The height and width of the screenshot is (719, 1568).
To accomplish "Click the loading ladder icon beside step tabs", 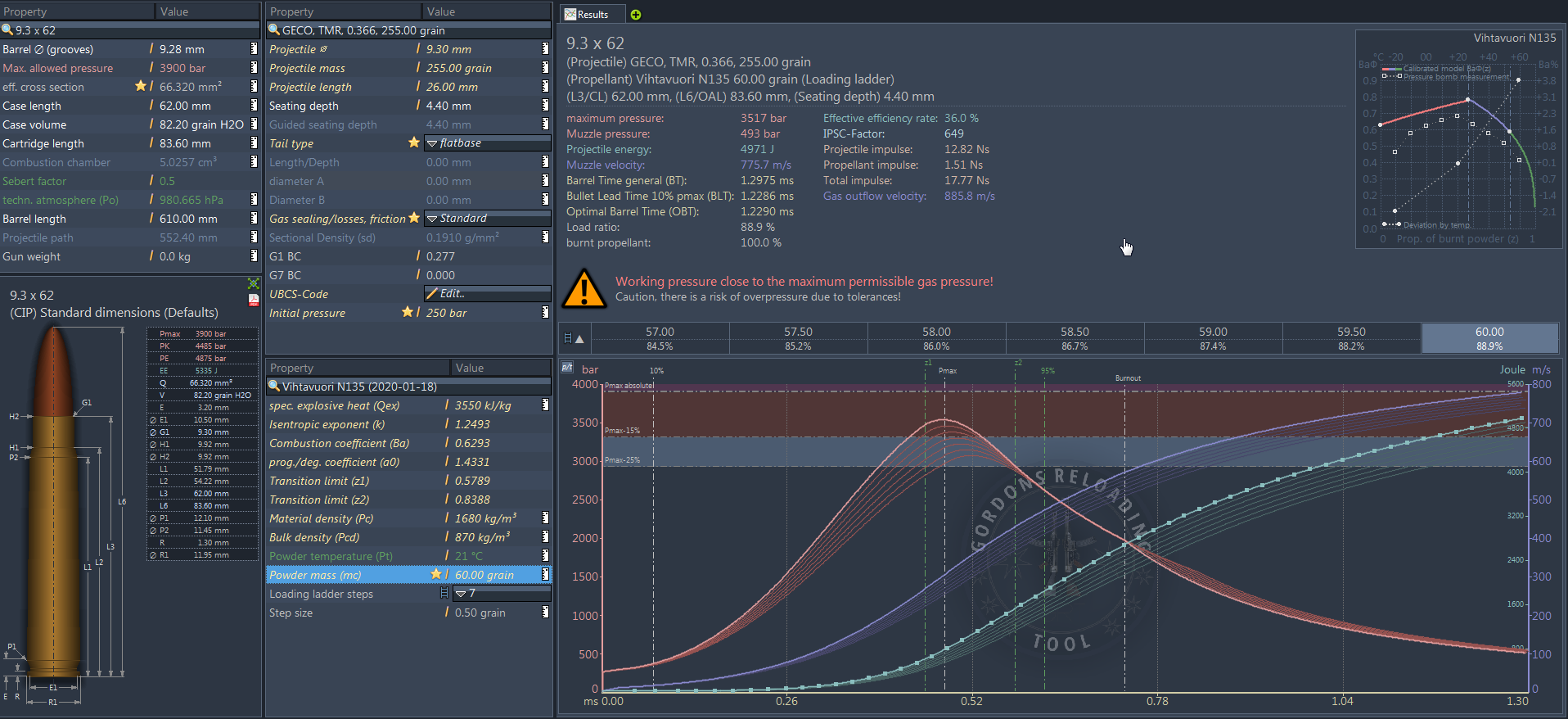I will [x=568, y=338].
